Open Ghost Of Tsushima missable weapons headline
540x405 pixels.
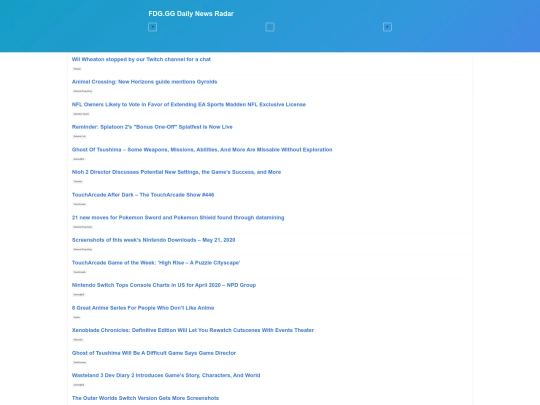[202, 149]
